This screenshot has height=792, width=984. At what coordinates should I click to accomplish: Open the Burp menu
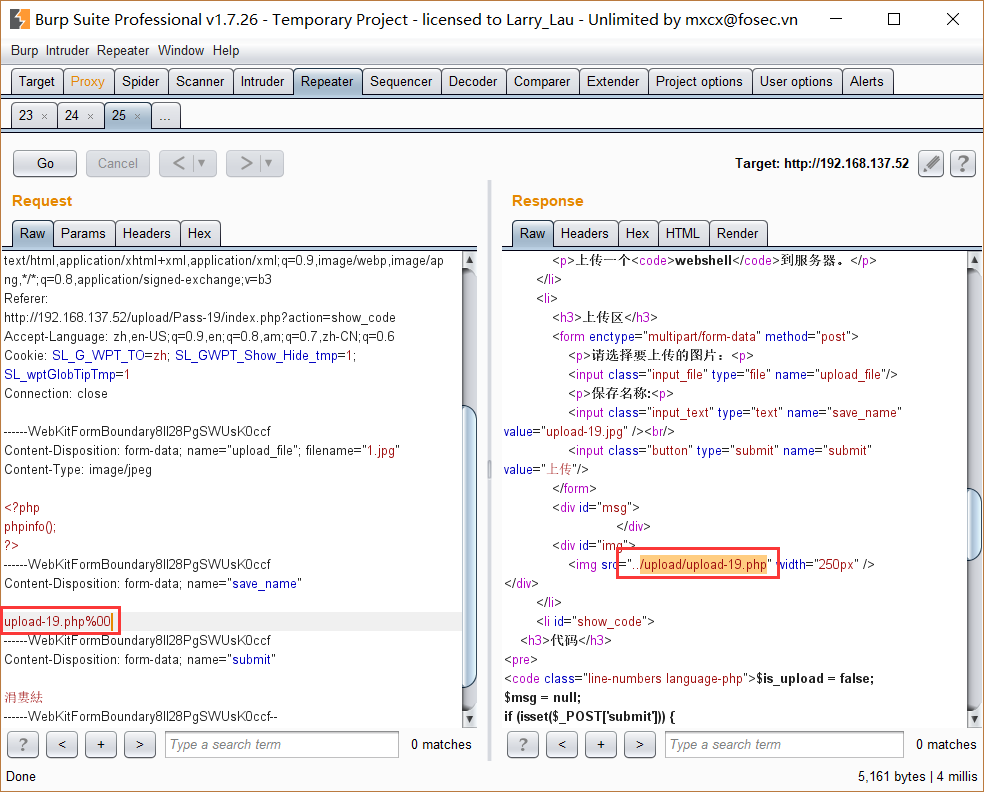(24, 51)
